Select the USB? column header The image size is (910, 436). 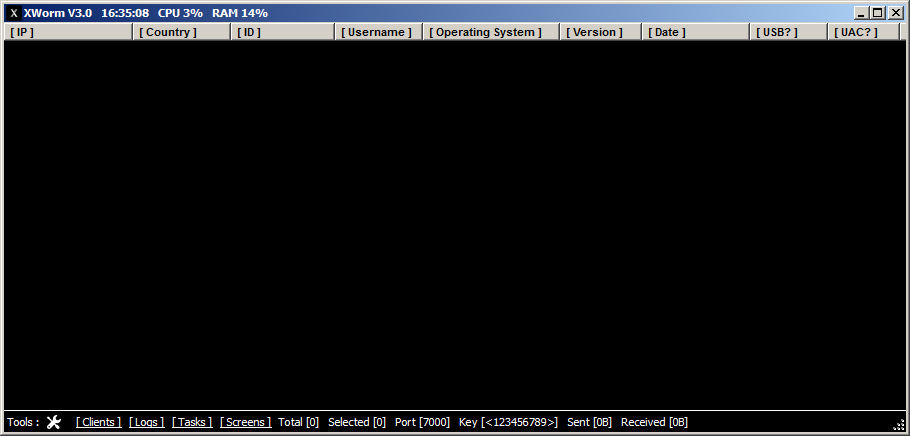789,32
